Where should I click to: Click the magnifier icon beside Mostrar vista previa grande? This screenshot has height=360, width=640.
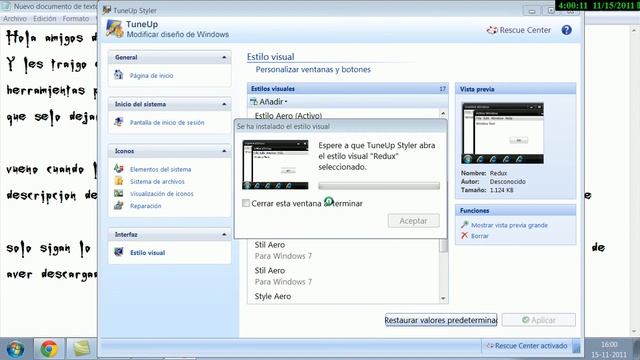tap(464, 224)
